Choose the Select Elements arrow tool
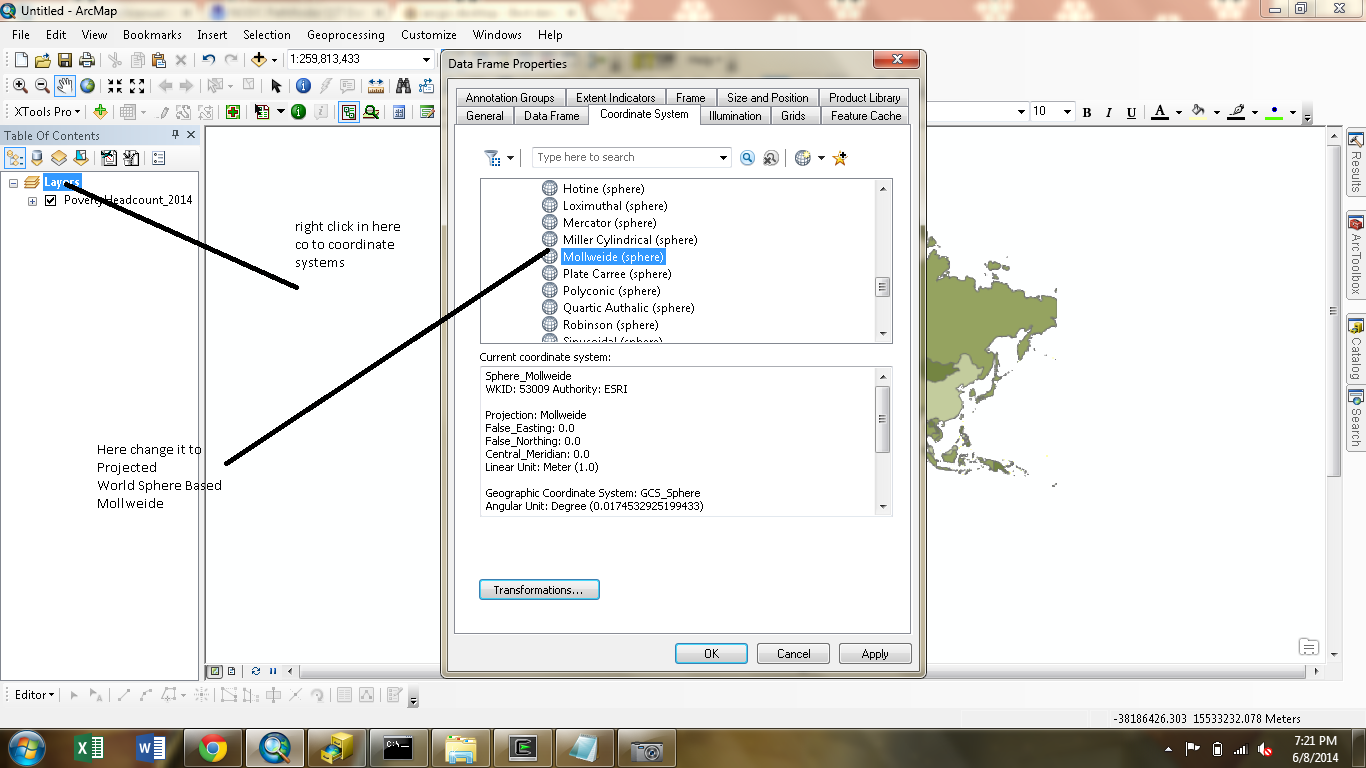This screenshot has width=1366, height=768. (x=277, y=86)
